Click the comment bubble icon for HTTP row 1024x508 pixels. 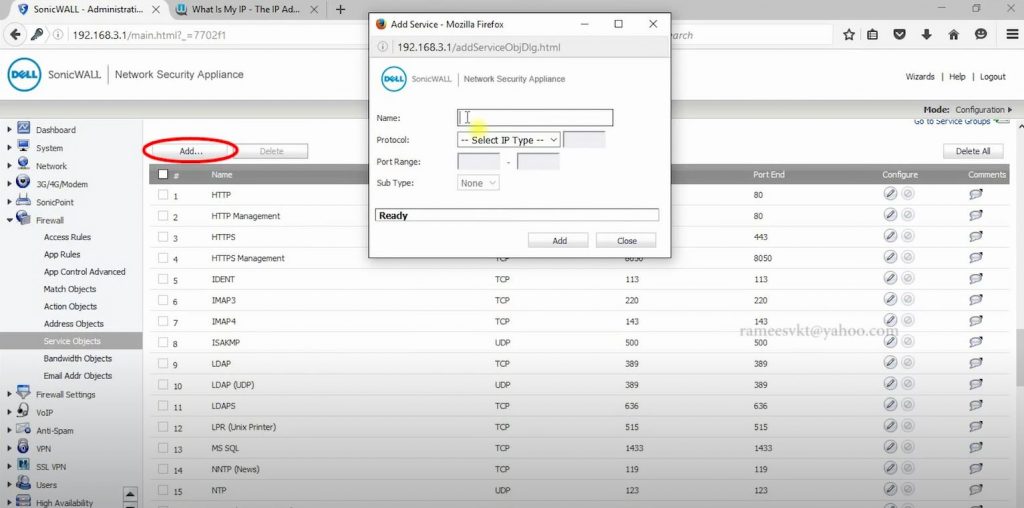(x=976, y=195)
